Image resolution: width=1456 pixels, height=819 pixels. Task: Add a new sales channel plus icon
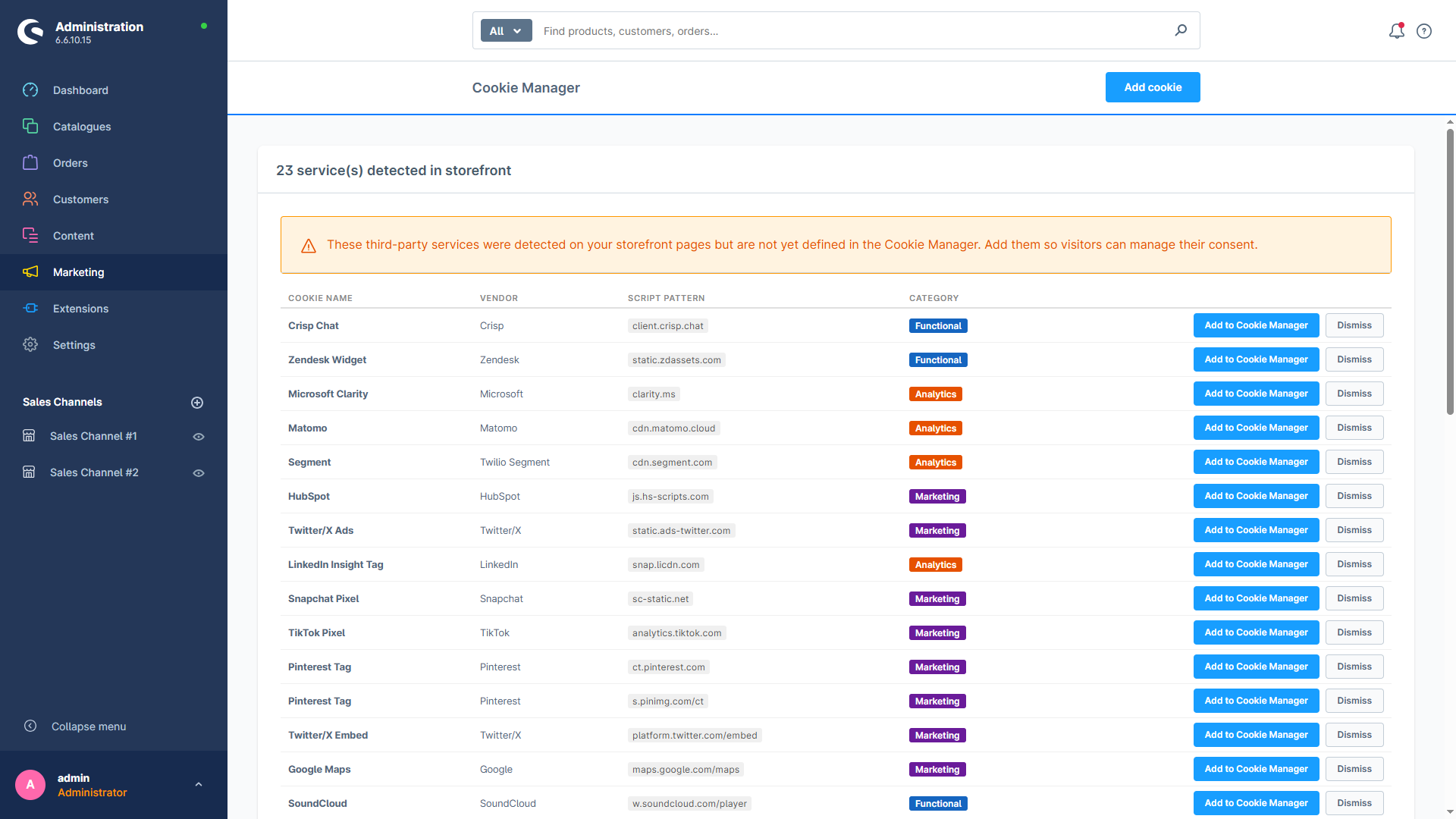197,403
